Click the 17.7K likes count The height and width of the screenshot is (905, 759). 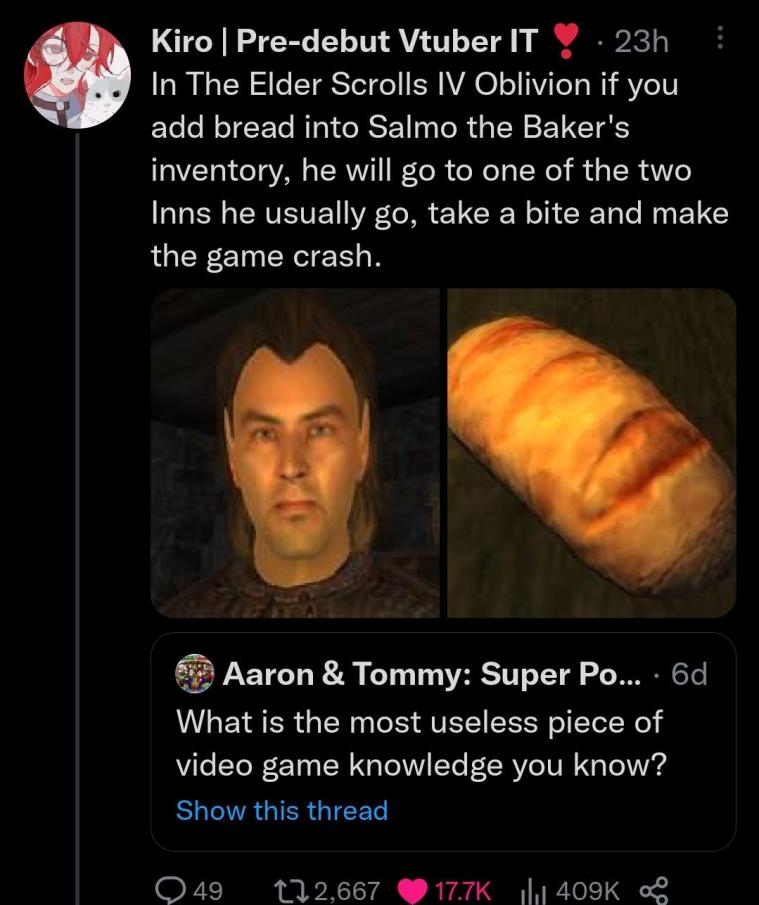pos(463,889)
